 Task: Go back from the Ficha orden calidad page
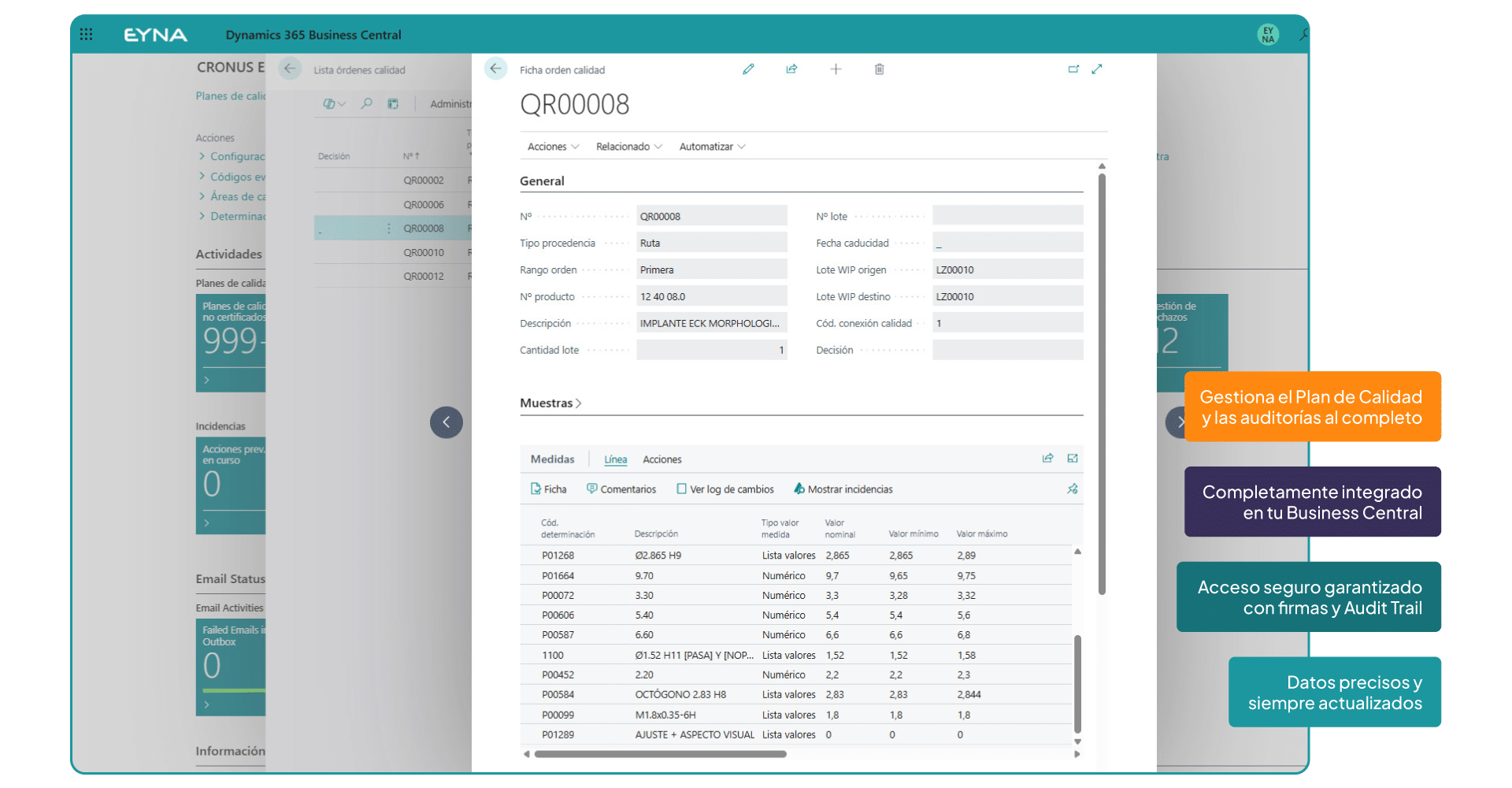[x=495, y=69]
